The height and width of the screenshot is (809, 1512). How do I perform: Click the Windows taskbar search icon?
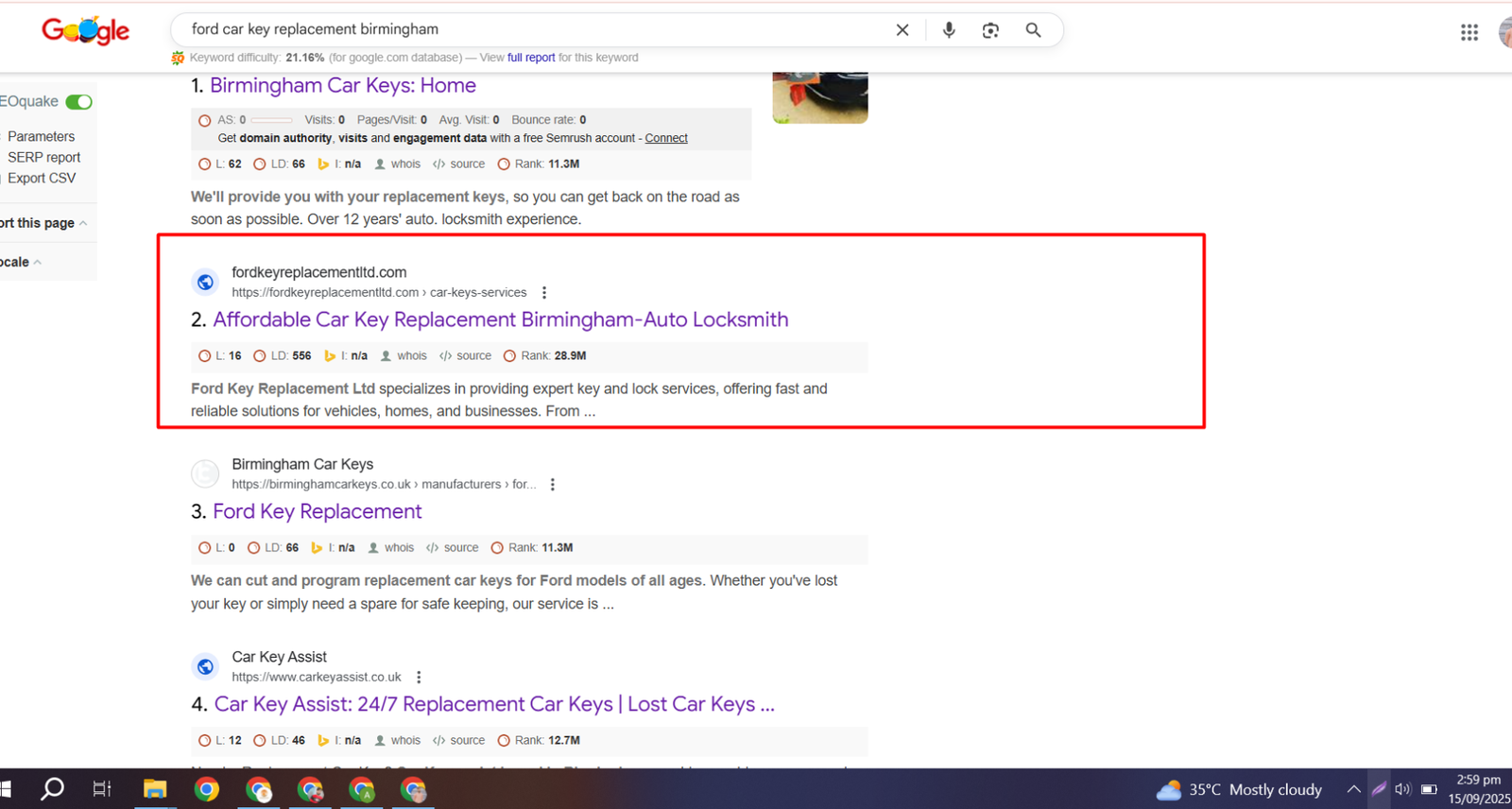point(53,789)
